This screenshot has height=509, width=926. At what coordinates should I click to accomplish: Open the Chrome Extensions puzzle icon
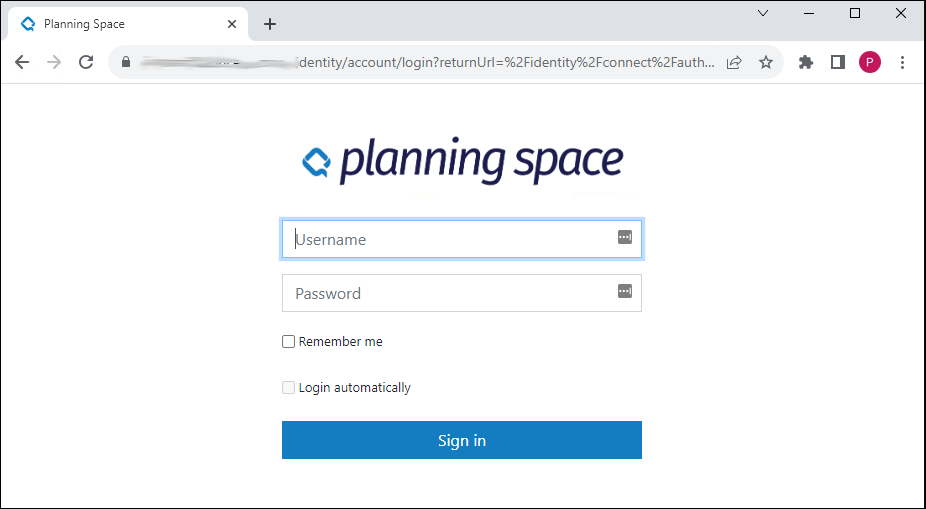[x=806, y=62]
